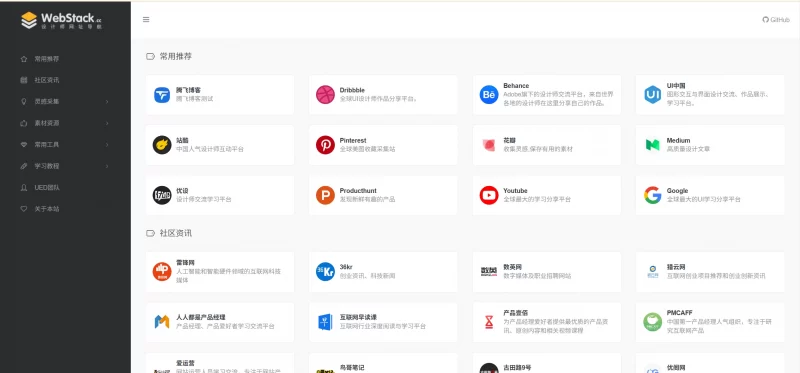Image resolution: width=800 pixels, height=373 pixels.
Task: Click the UI中国 hexagon logo
Action: pyautogui.click(x=652, y=95)
